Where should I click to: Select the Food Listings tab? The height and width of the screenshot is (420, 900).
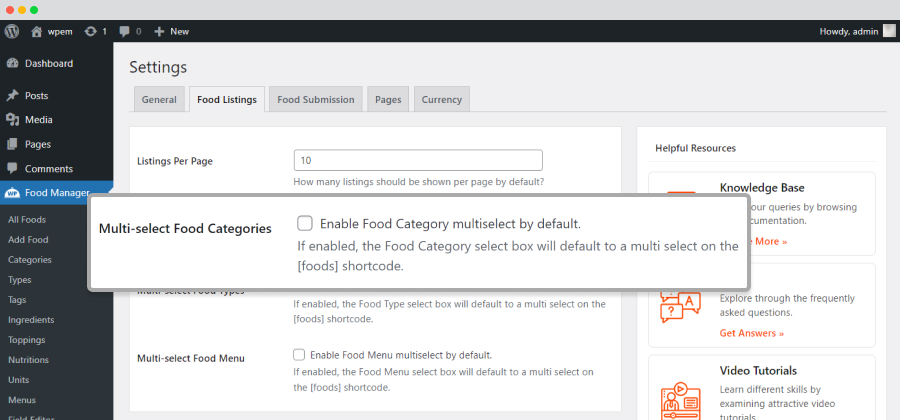click(227, 100)
